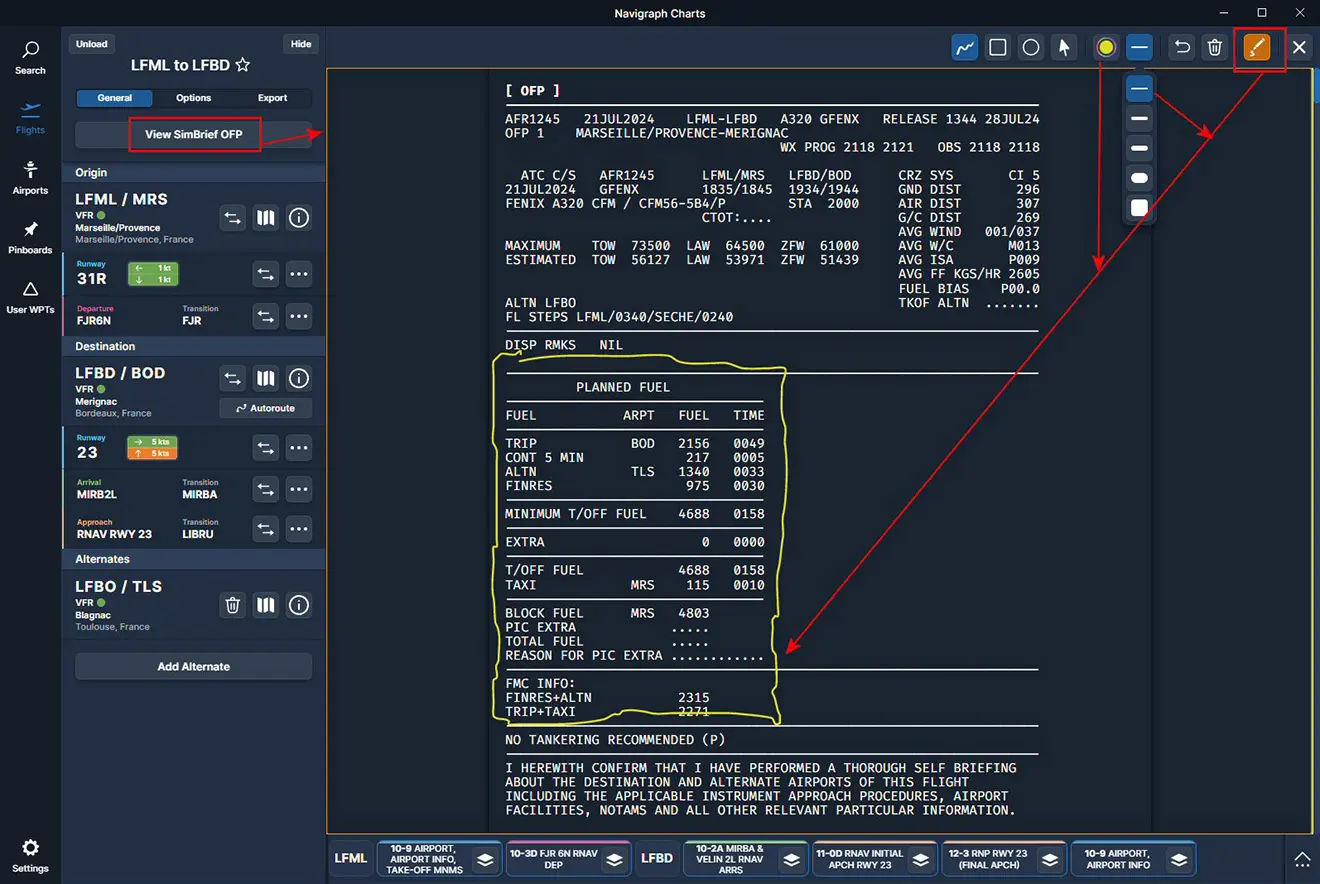Select the LFML chart group label
This screenshot has width=1320, height=884.
coord(351,858)
